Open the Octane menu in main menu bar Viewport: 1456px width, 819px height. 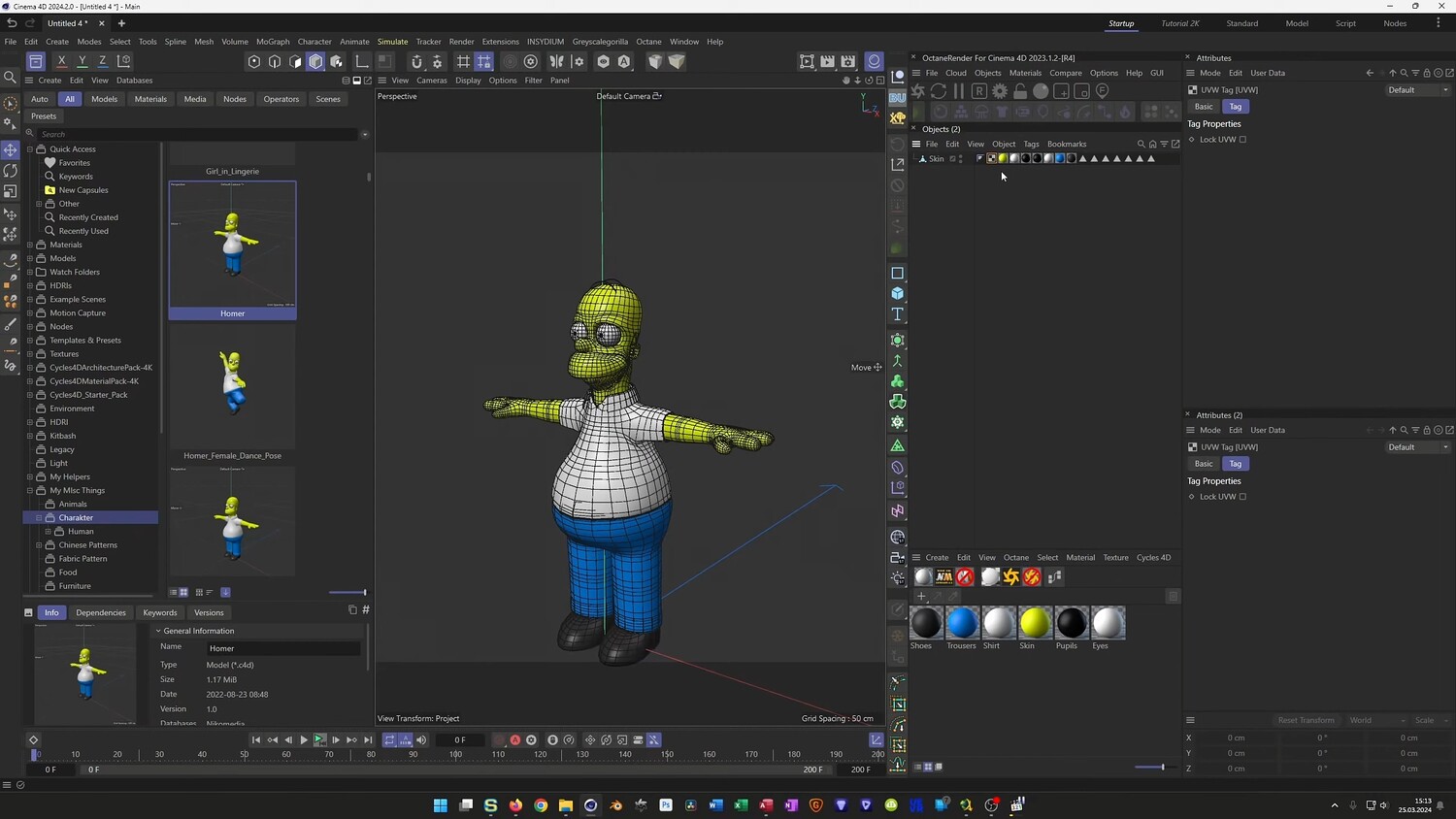tap(648, 42)
